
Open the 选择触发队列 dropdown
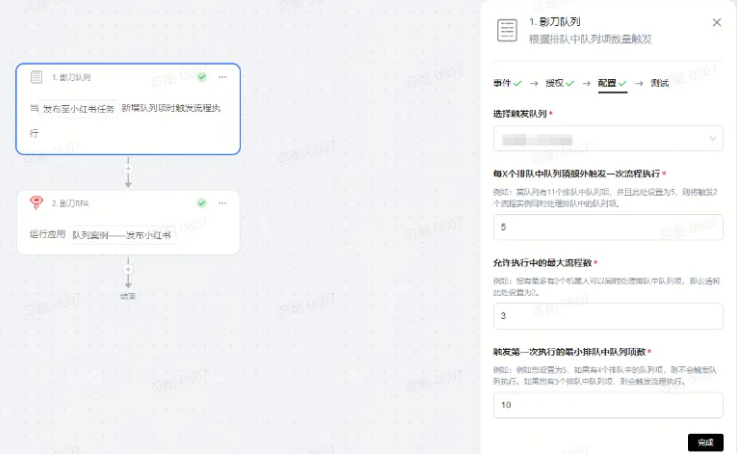tap(608, 139)
